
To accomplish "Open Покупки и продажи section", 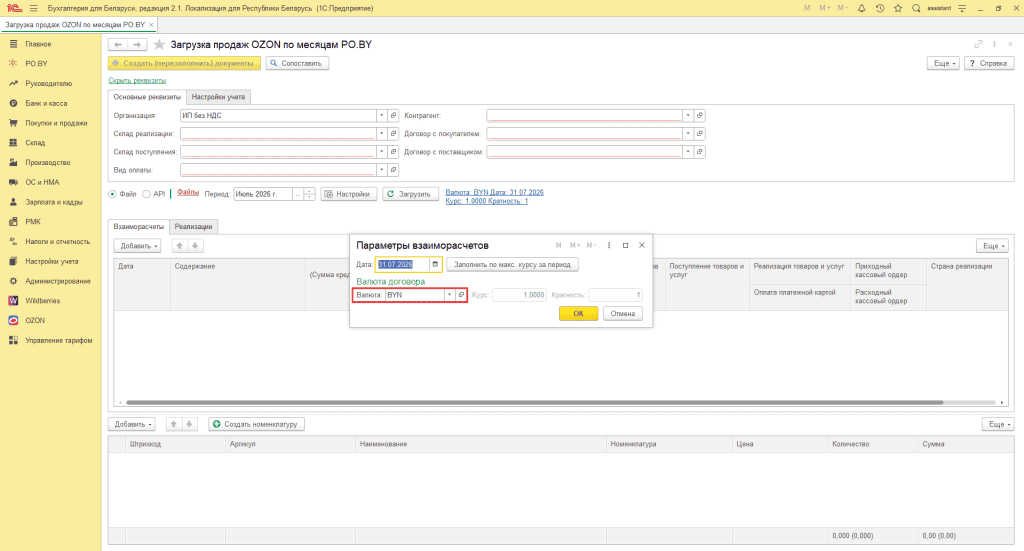I will [x=56, y=123].
